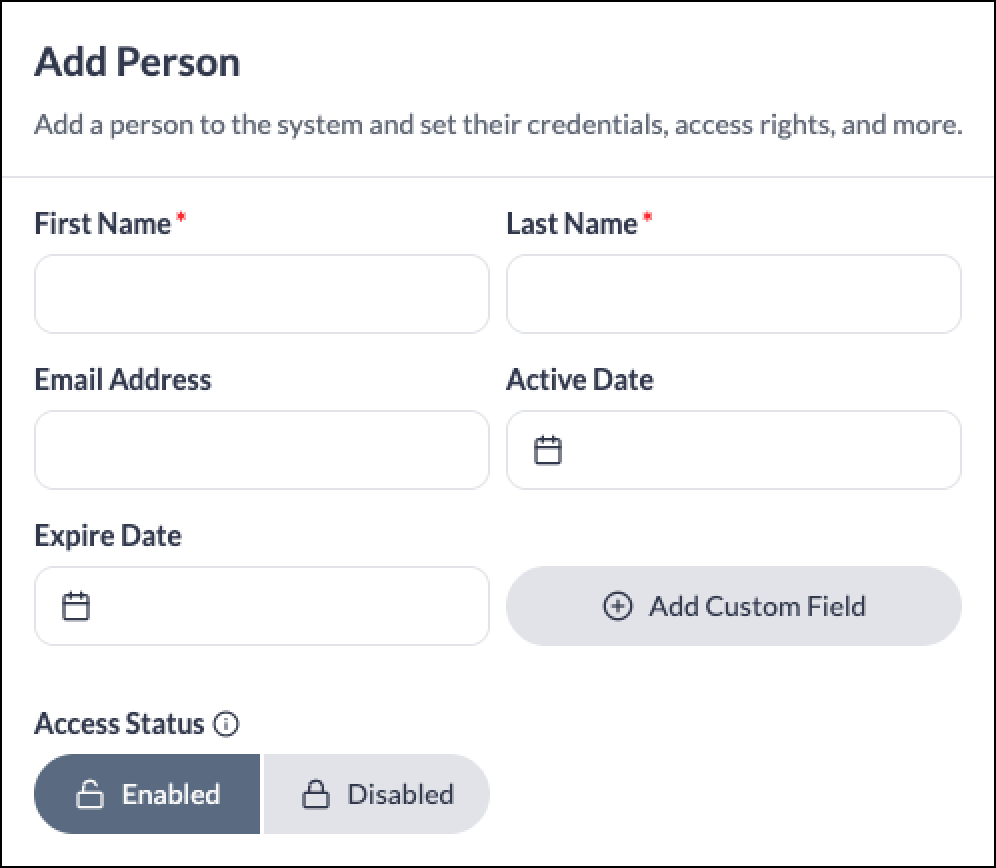The image size is (996, 868).
Task: Click the Access Status label text
Action: [119, 724]
